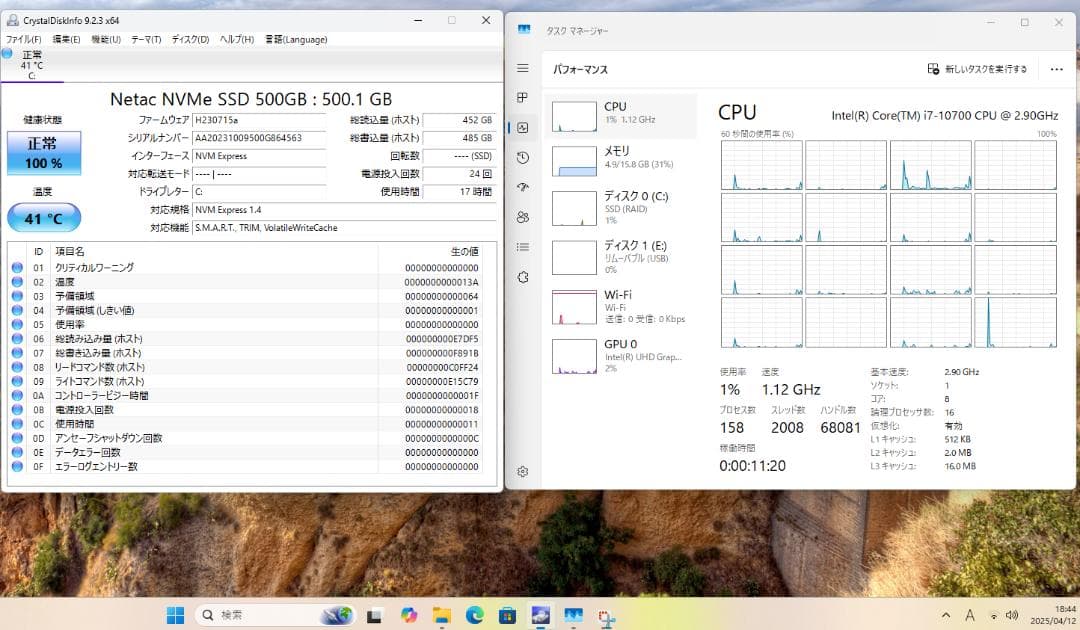Switch to the App history panel
Image resolution: width=1080 pixels, height=630 pixels.
[522, 157]
